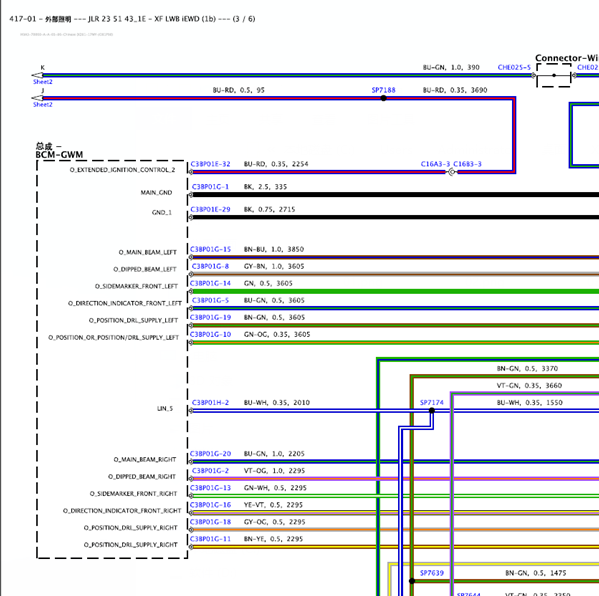Click connector pin C3BP01G-11
The image size is (599, 596).
[x=210, y=539]
